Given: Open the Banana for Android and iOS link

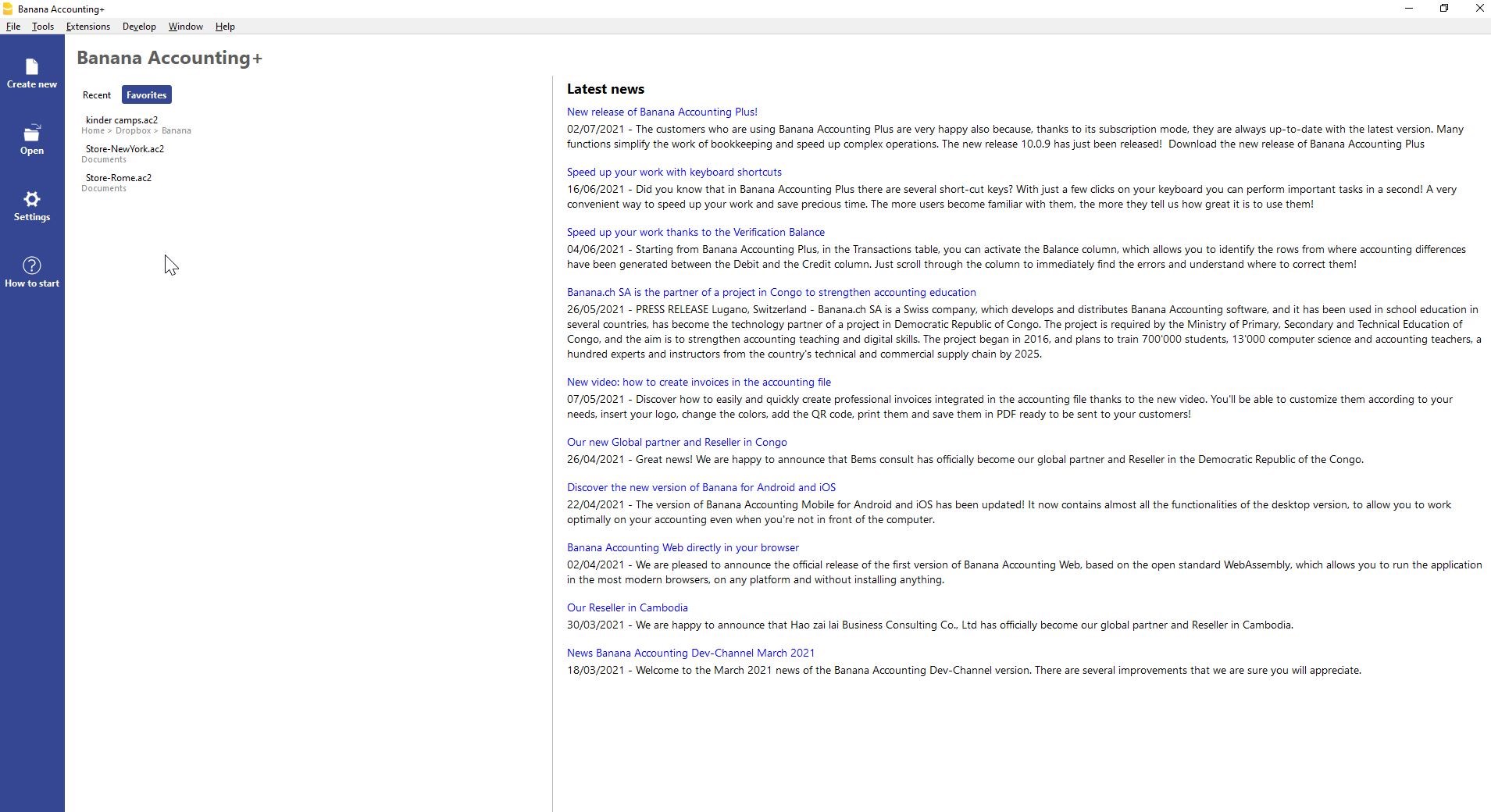Looking at the screenshot, I should pyautogui.click(x=701, y=488).
